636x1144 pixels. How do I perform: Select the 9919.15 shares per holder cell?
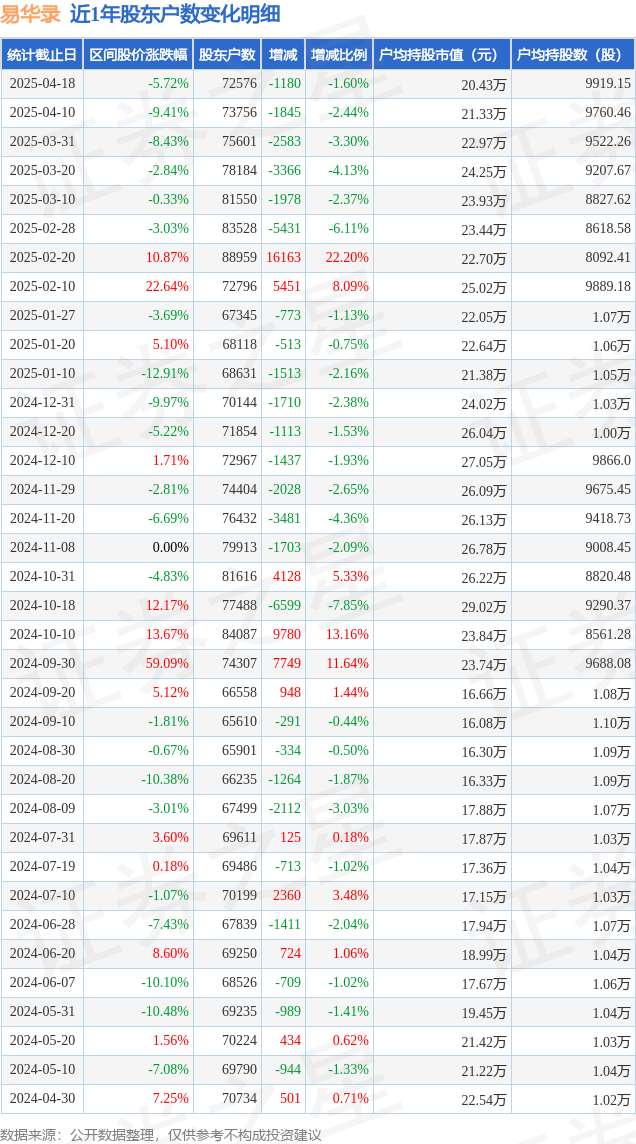click(x=608, y=83)
